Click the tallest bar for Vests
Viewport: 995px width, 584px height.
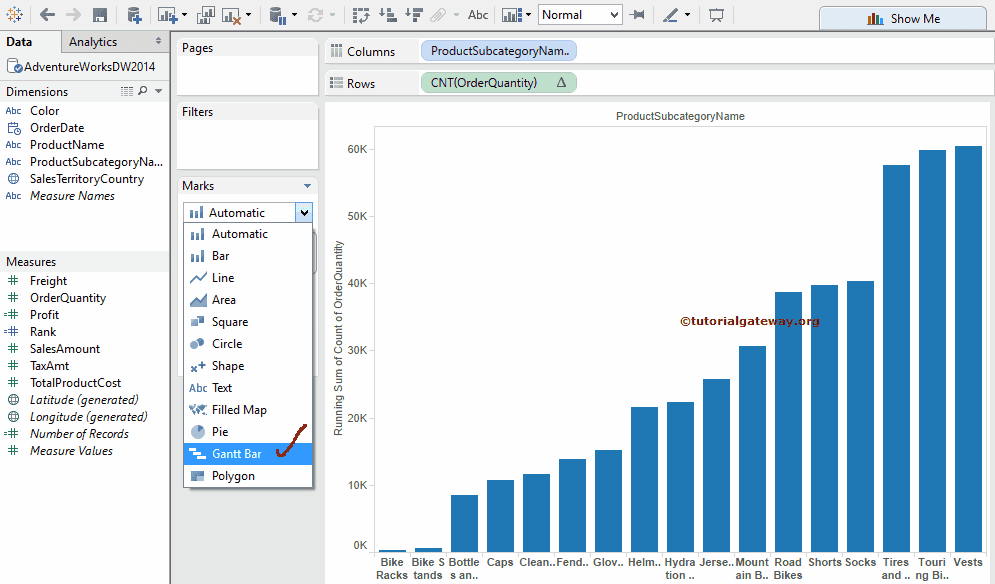click(968, 348)
